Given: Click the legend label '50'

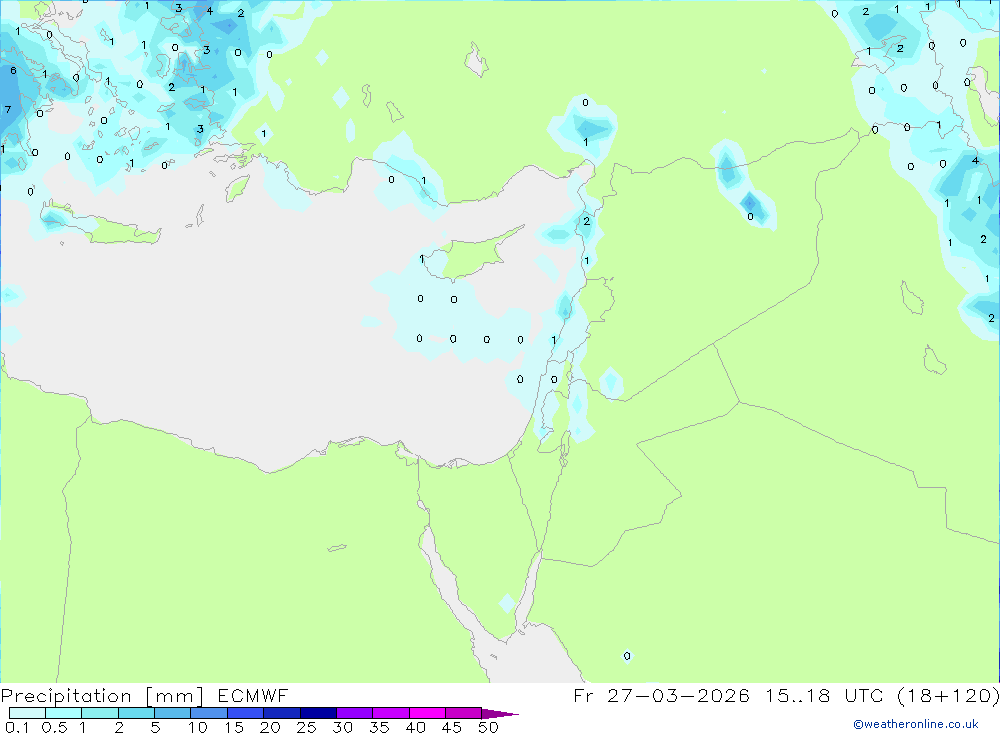Looking at the screenshot, I should (489, 727).
